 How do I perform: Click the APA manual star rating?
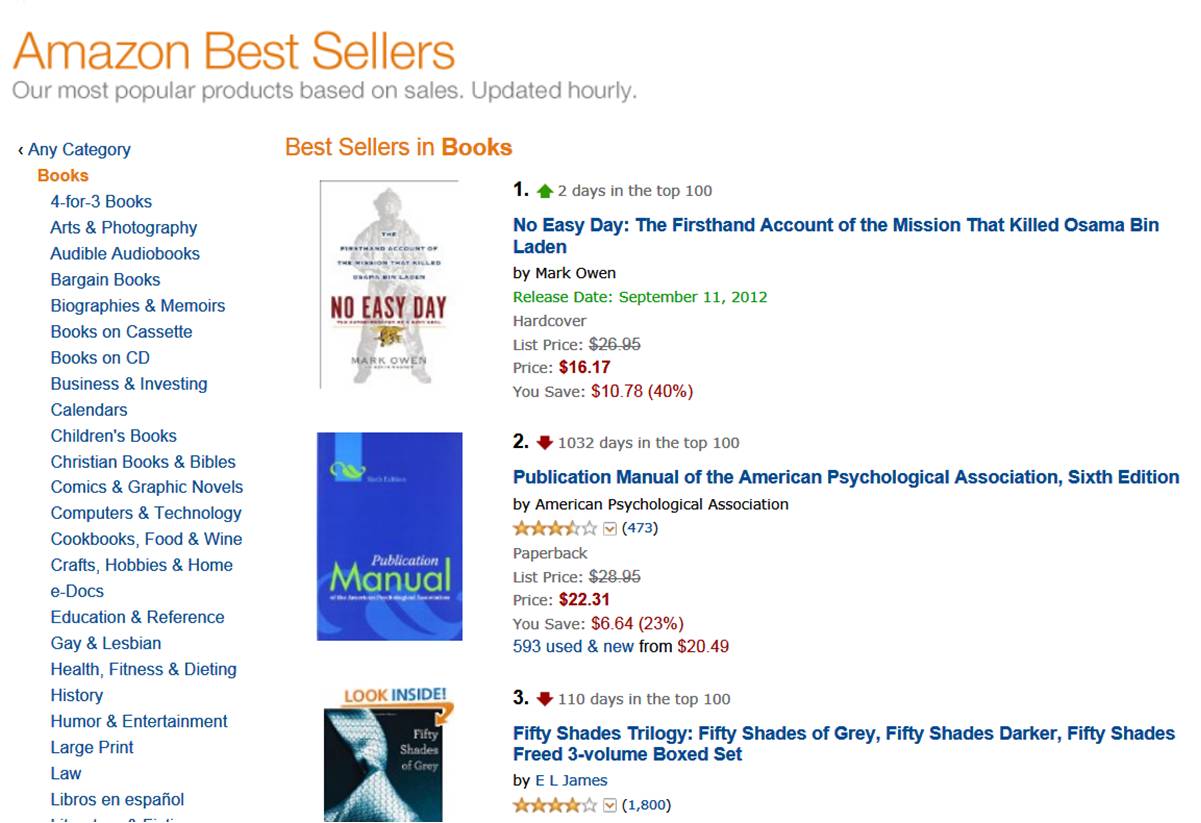coord(555,528)
